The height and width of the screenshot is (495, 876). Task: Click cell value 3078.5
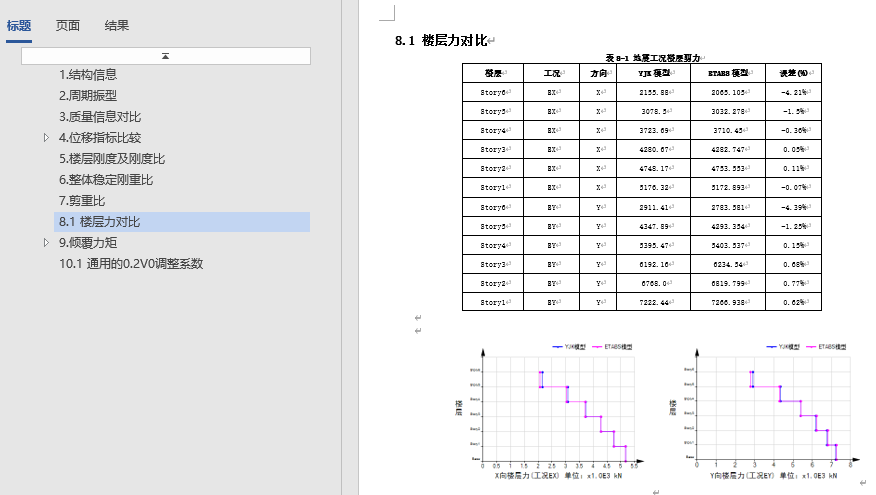point(654,112)
